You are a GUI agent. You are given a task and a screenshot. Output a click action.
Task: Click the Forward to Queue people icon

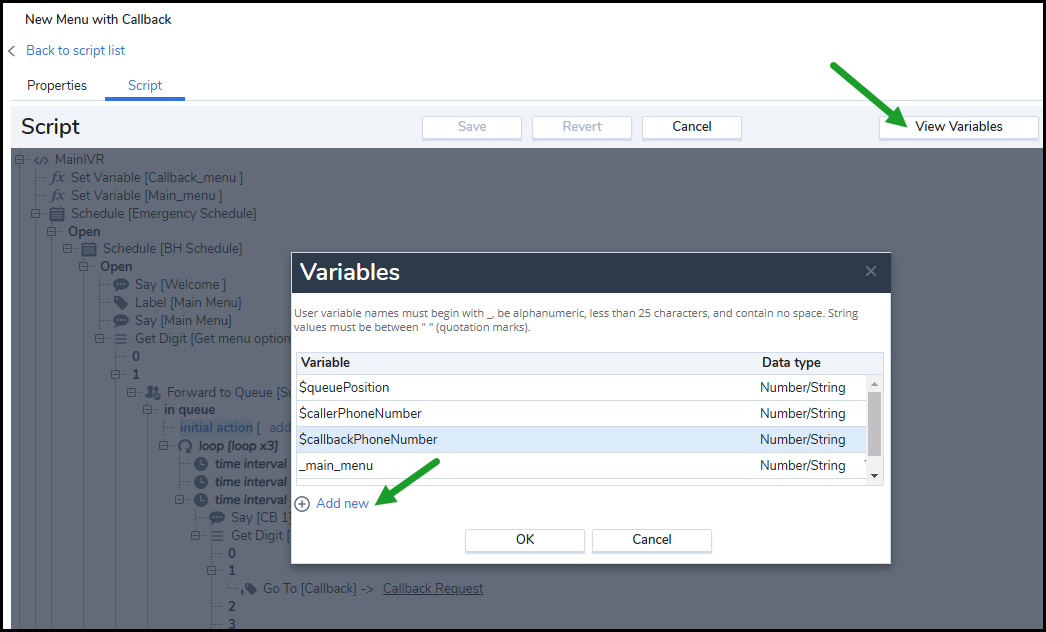click(153, 392)
